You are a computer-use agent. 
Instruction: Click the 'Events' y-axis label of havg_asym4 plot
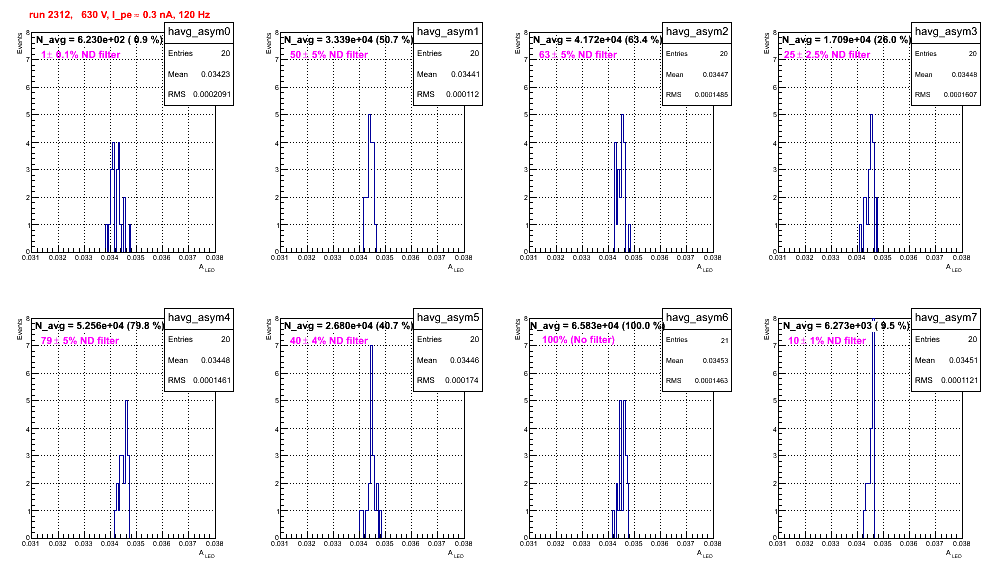[20, 329]
